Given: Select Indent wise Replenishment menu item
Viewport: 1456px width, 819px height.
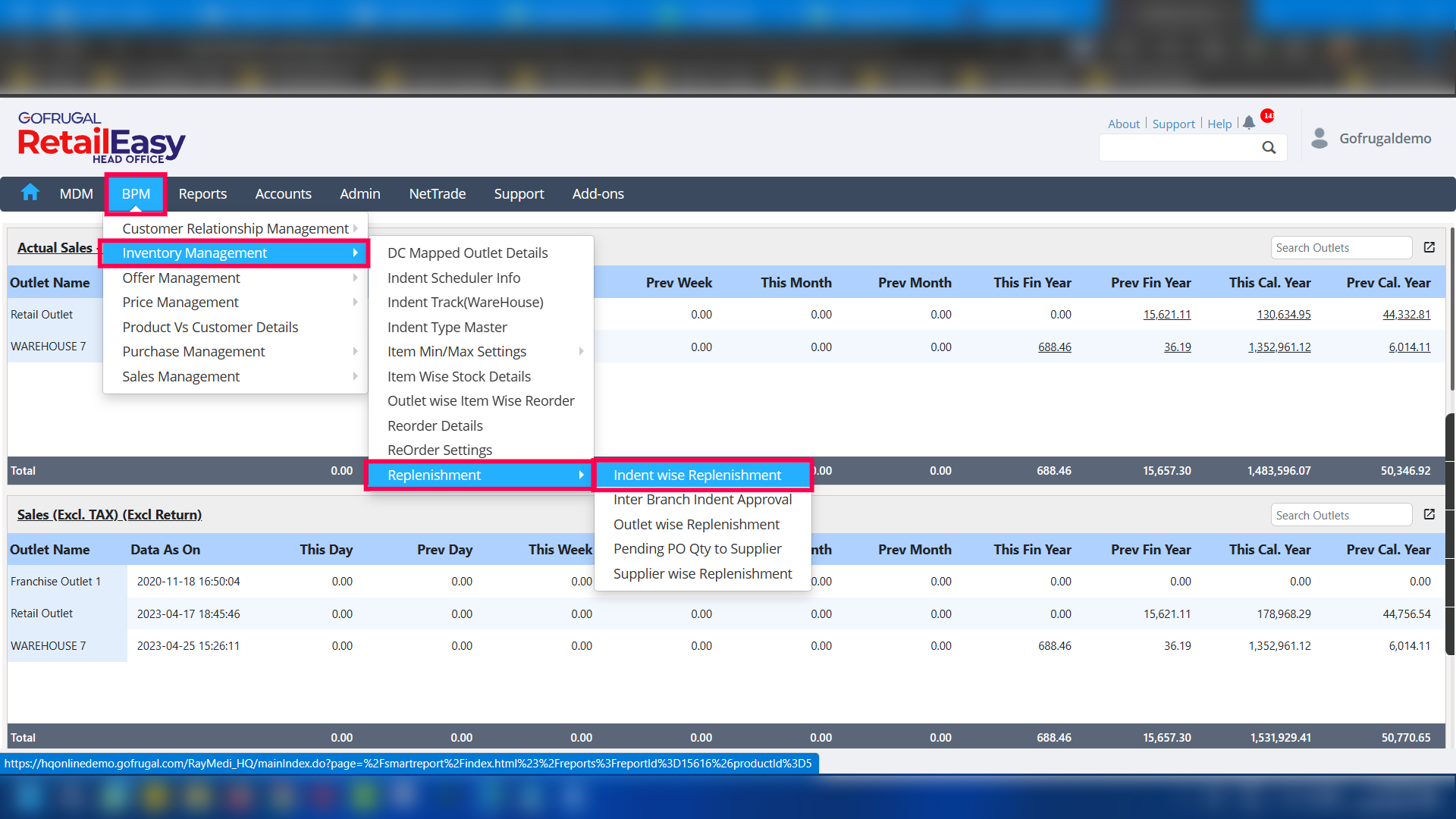Looking at the screenshot, I should coord(697,475).
